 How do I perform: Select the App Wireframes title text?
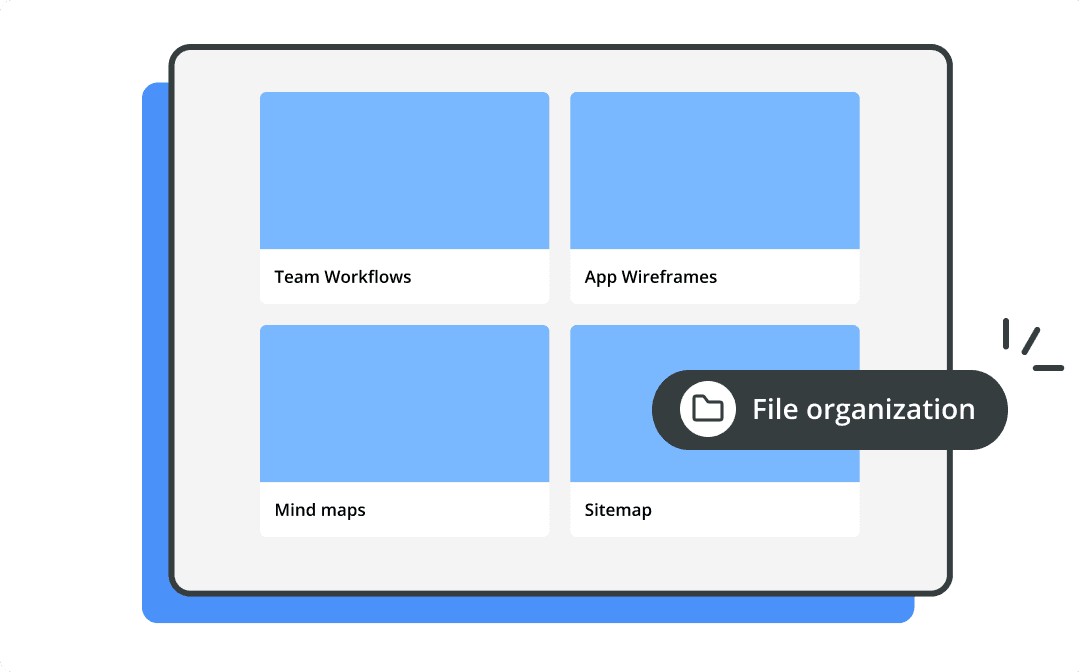click(651, 277)
